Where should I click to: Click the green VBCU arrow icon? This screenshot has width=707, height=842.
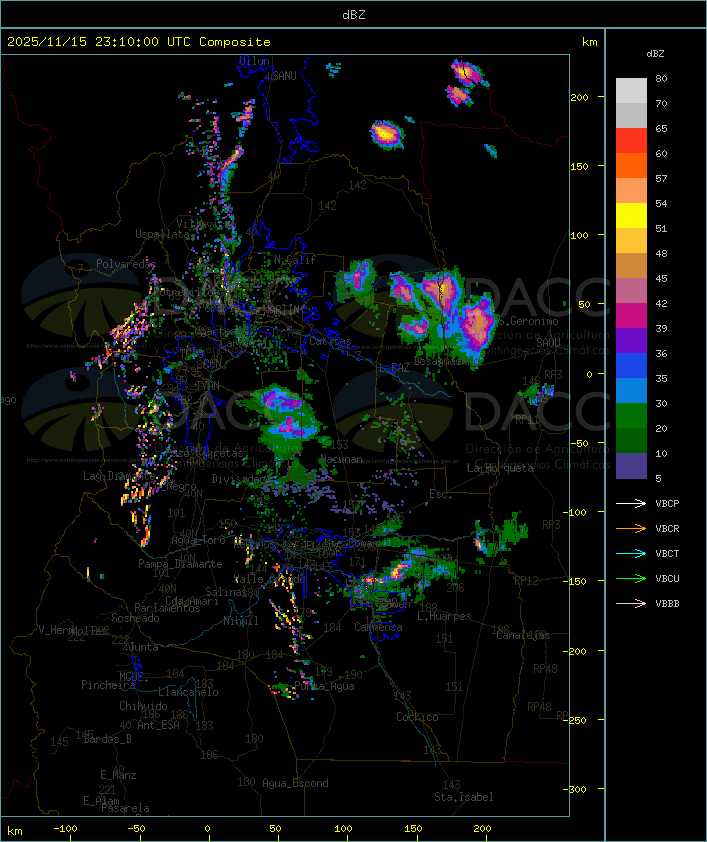[631, 578]
